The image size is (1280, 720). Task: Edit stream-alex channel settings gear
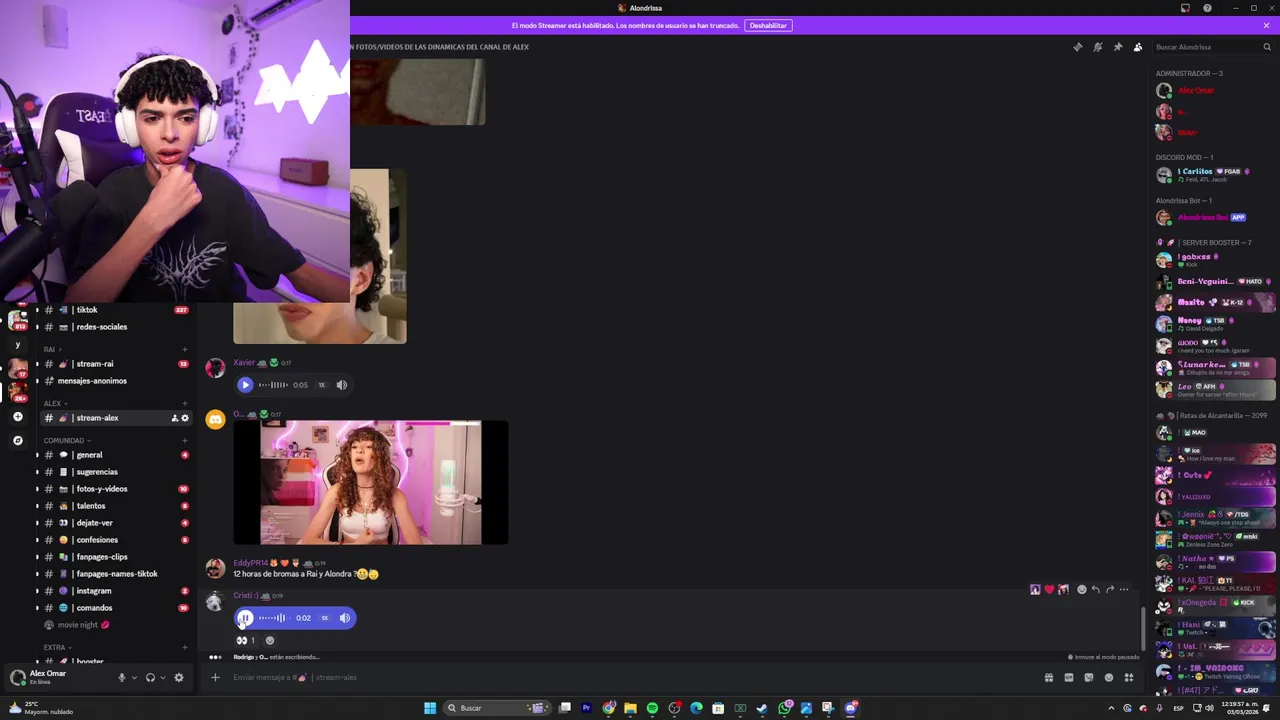tap(184, 418)
